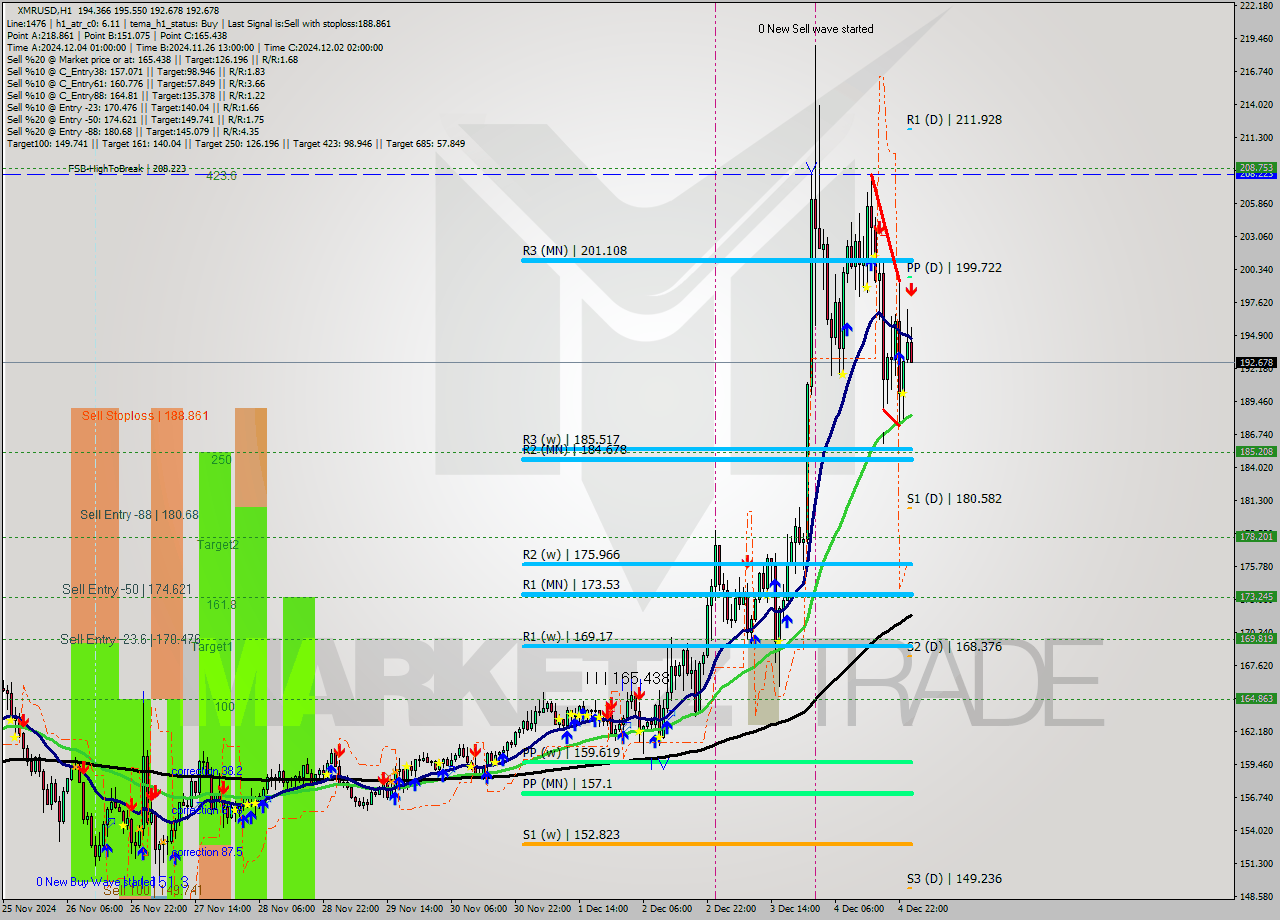The width and height of the screenshot is (1280, 920).
Task: Click the 'Sell Entry -50 | 174.621' label
Action: pos(126,590)
